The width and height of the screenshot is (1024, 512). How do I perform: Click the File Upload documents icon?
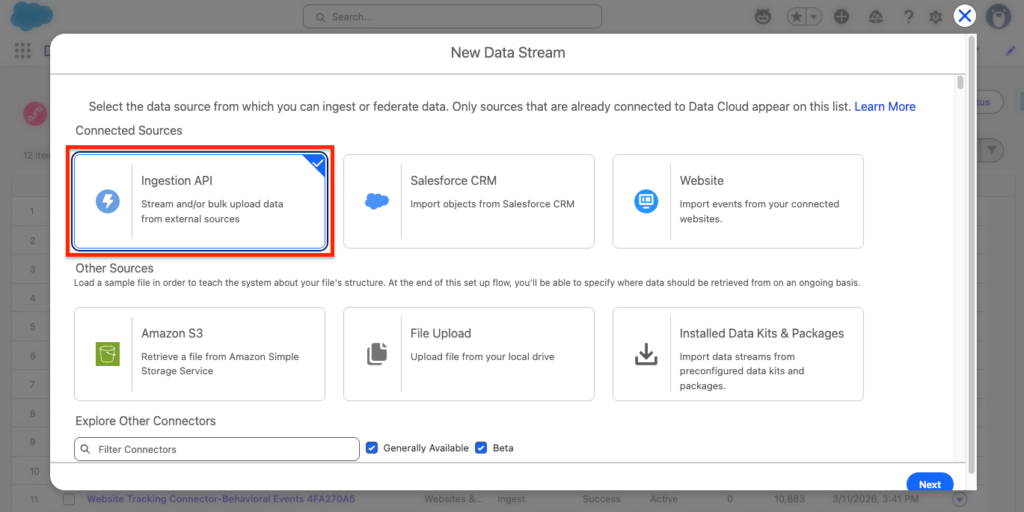click(x=376, y=354)
